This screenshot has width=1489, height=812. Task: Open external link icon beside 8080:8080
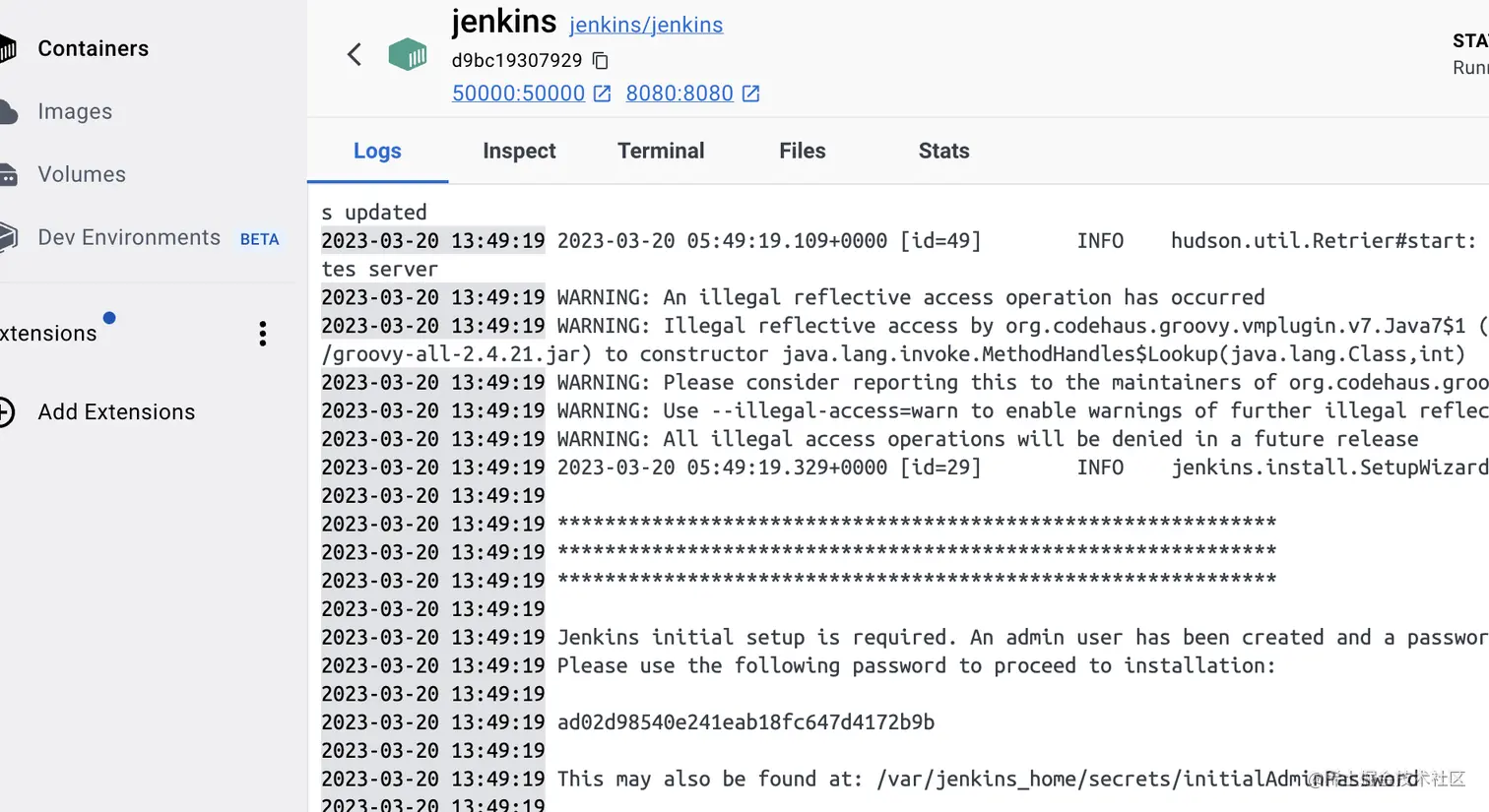coord(750,94)
